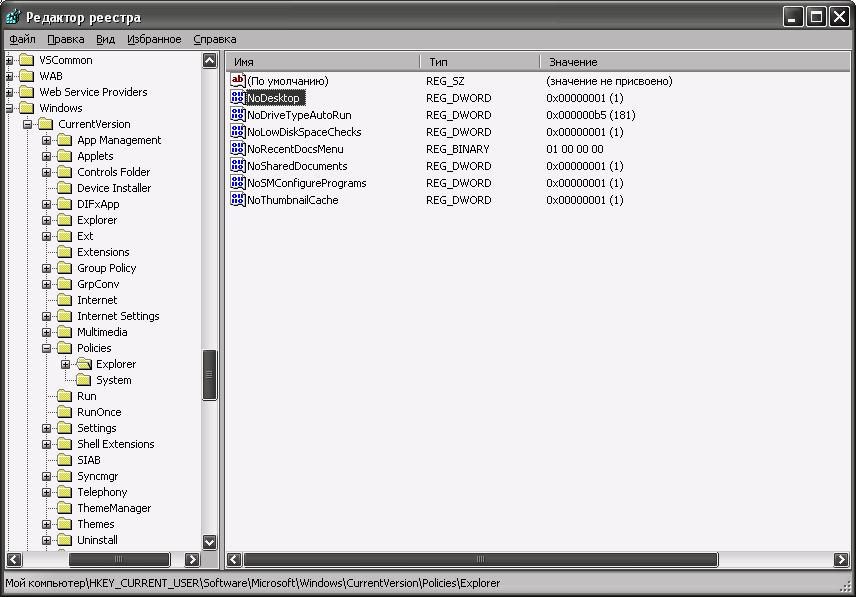Expand the Internet Settings key
This screenshot has height=597, width=856.
tap(46, 316)
